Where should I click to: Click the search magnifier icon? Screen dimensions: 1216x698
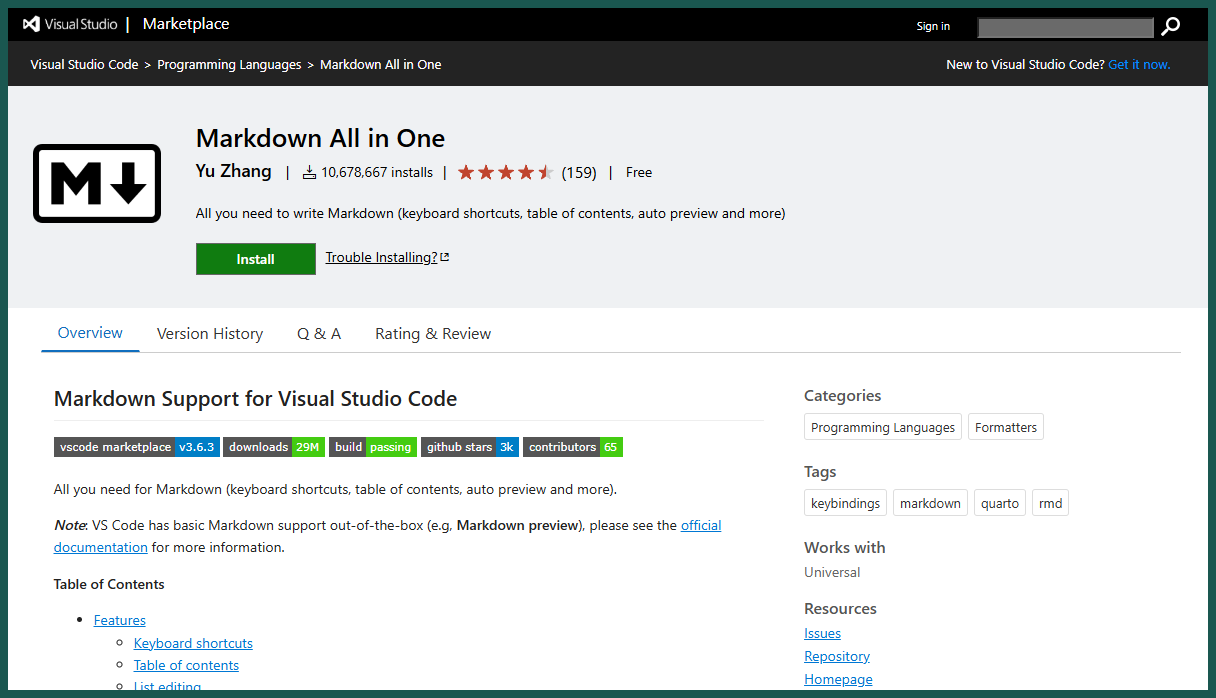[x=1170, y=27]
